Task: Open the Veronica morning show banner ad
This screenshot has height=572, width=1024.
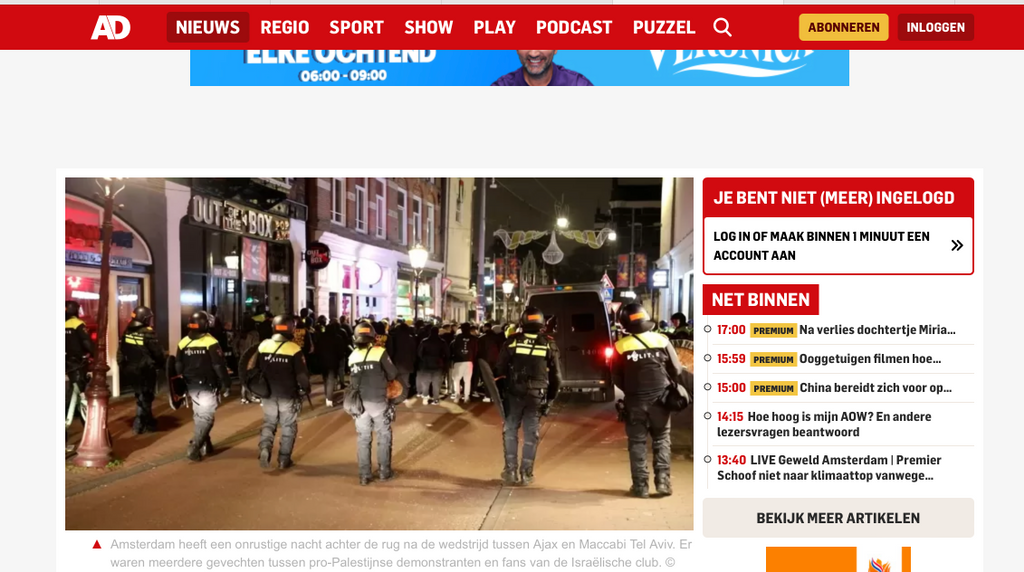Action: coord(519,68)
